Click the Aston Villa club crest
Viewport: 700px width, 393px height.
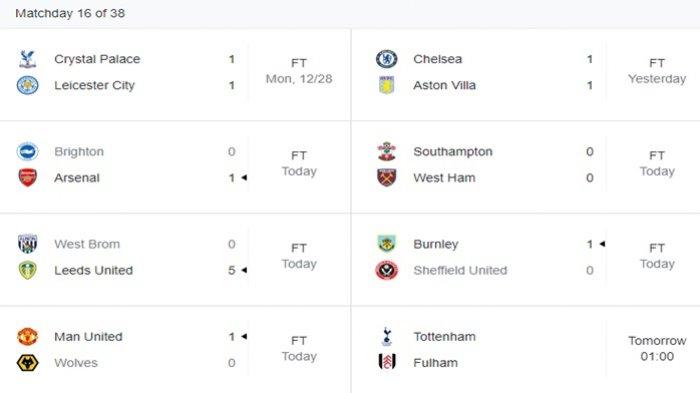[387, 85]
